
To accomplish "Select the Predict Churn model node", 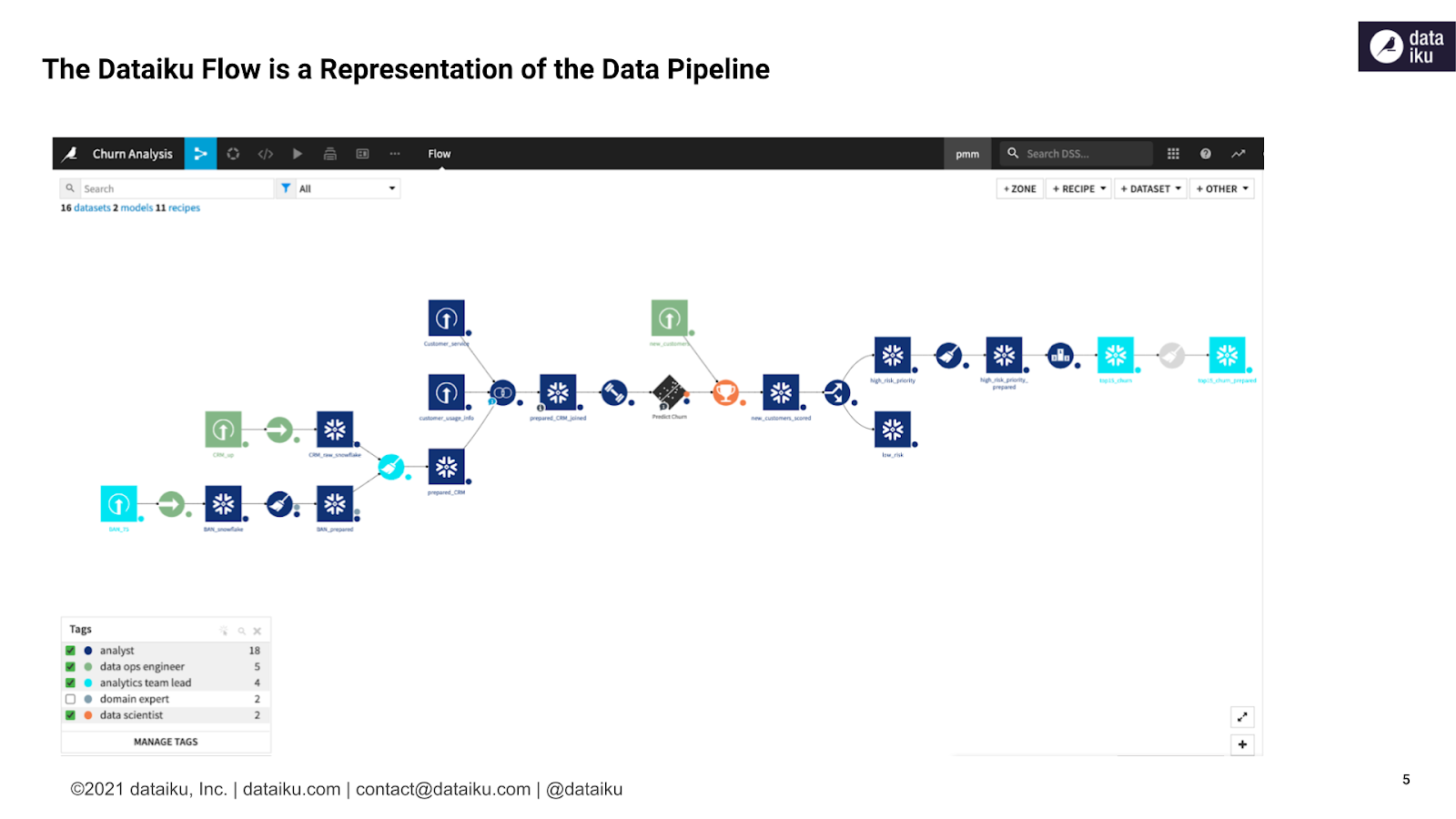I will (669, 393).
